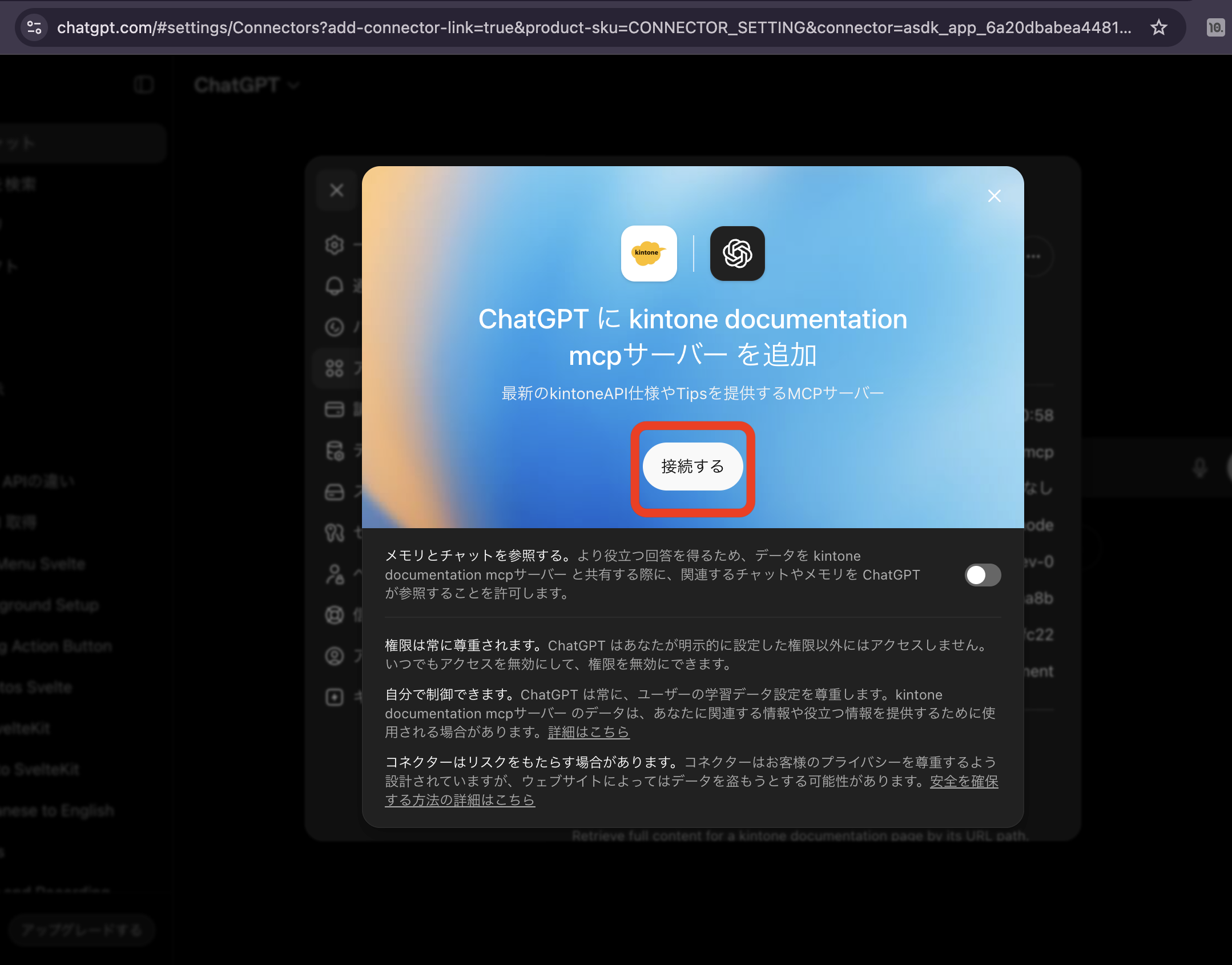Screen dimensions: 1232x965
Task: Open the 詳細はこちら link
Action: pos(589,731)
